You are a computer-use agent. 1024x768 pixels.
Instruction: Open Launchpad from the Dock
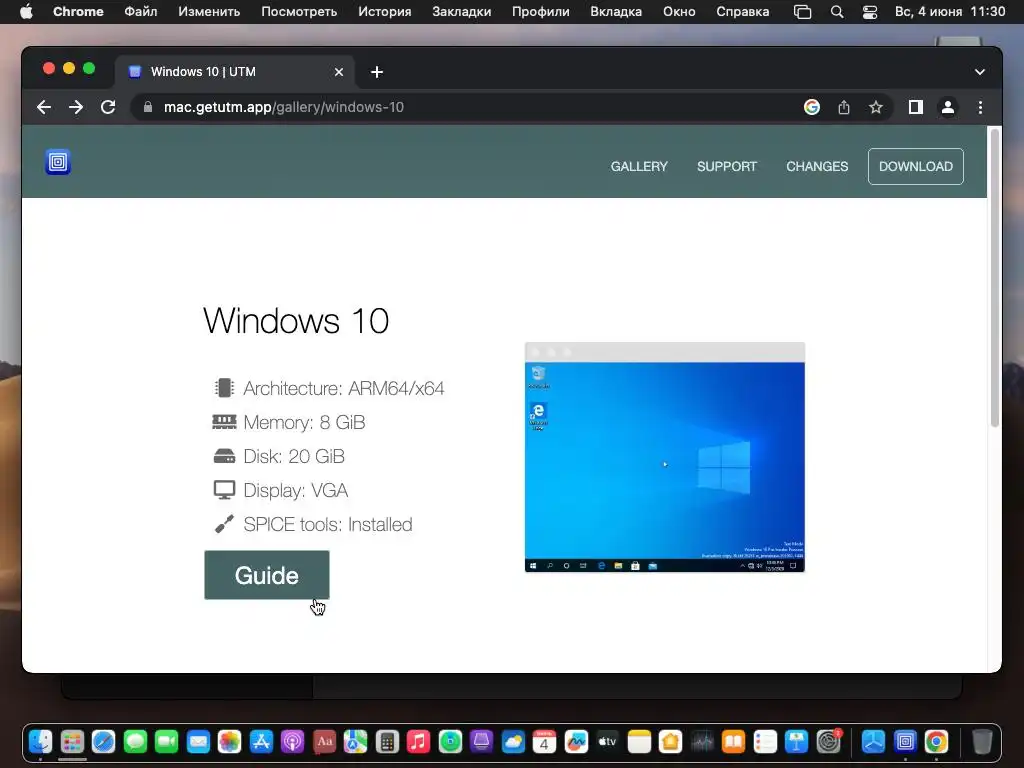72,741
